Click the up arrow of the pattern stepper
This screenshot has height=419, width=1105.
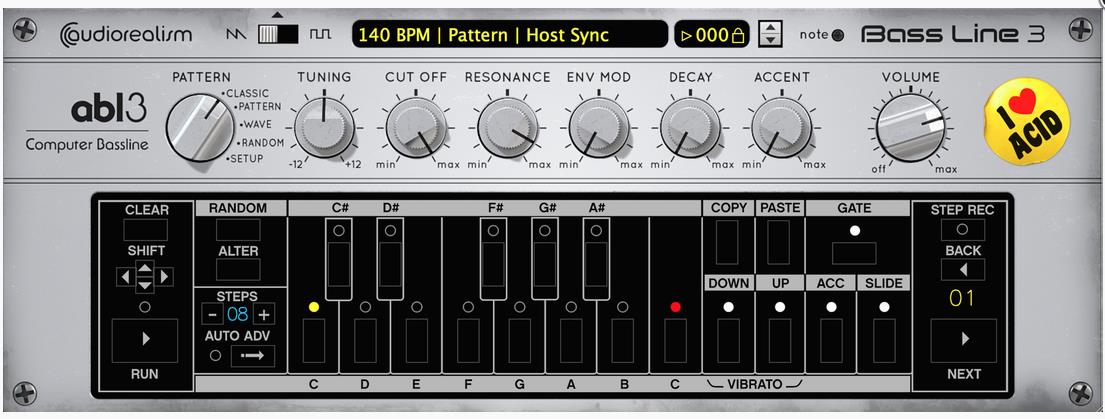770,27
